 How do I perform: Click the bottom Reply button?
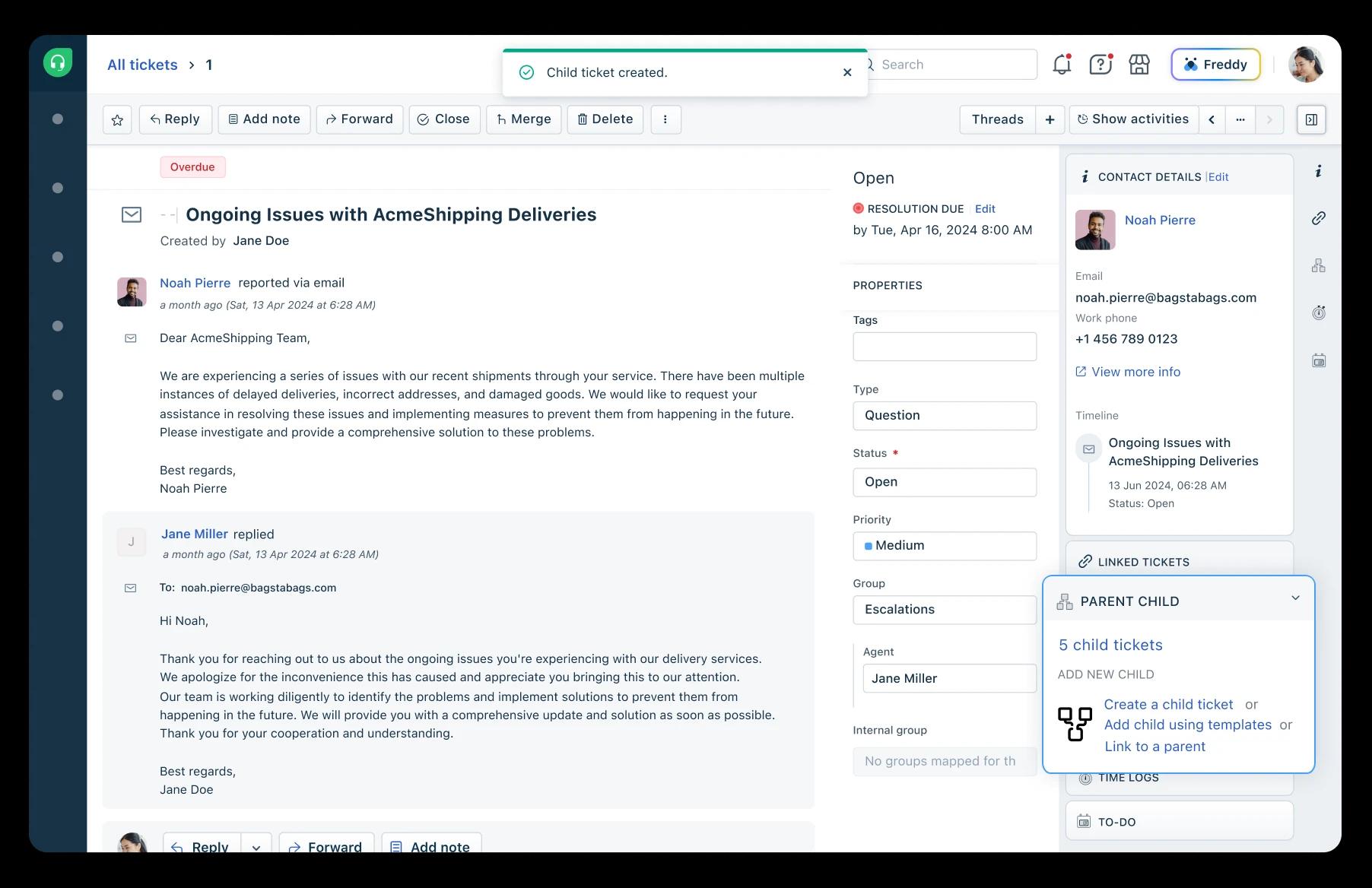click(x=202, y=844)
